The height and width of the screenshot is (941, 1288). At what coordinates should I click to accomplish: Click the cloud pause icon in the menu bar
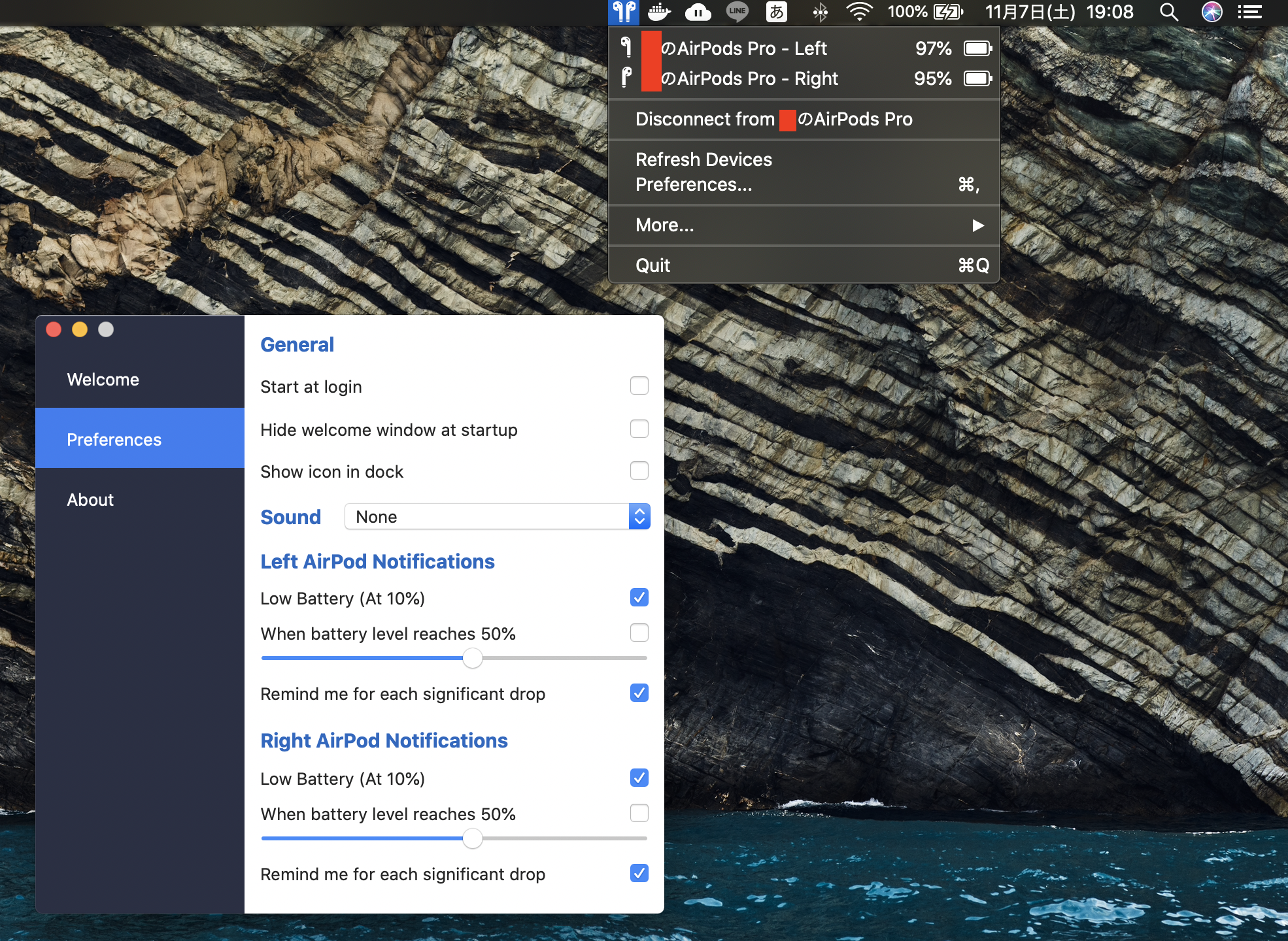coord(698,12)
